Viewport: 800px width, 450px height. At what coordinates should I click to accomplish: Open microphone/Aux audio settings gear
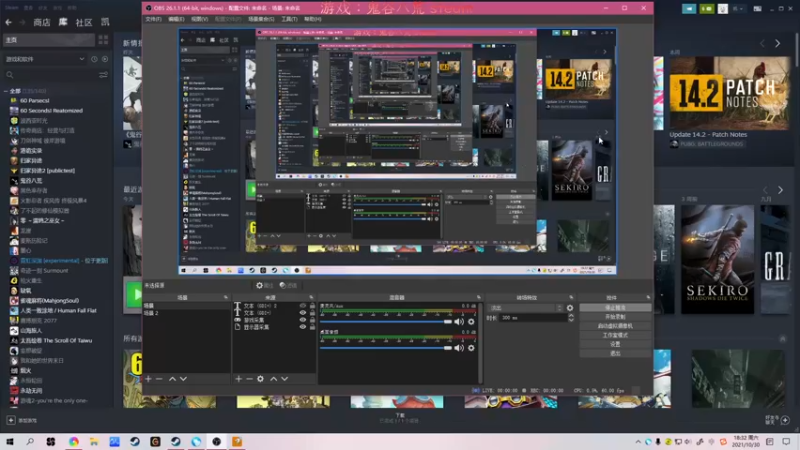[471, 321]
